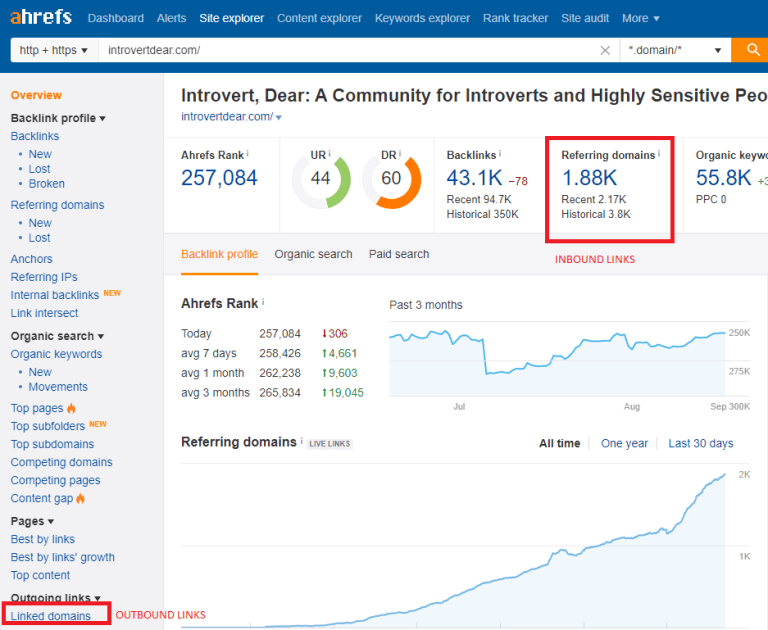The width and height of the screenshot is (768, 630).
Task: Switch to the Organic search tab
Action: click(x=313, y=254)
